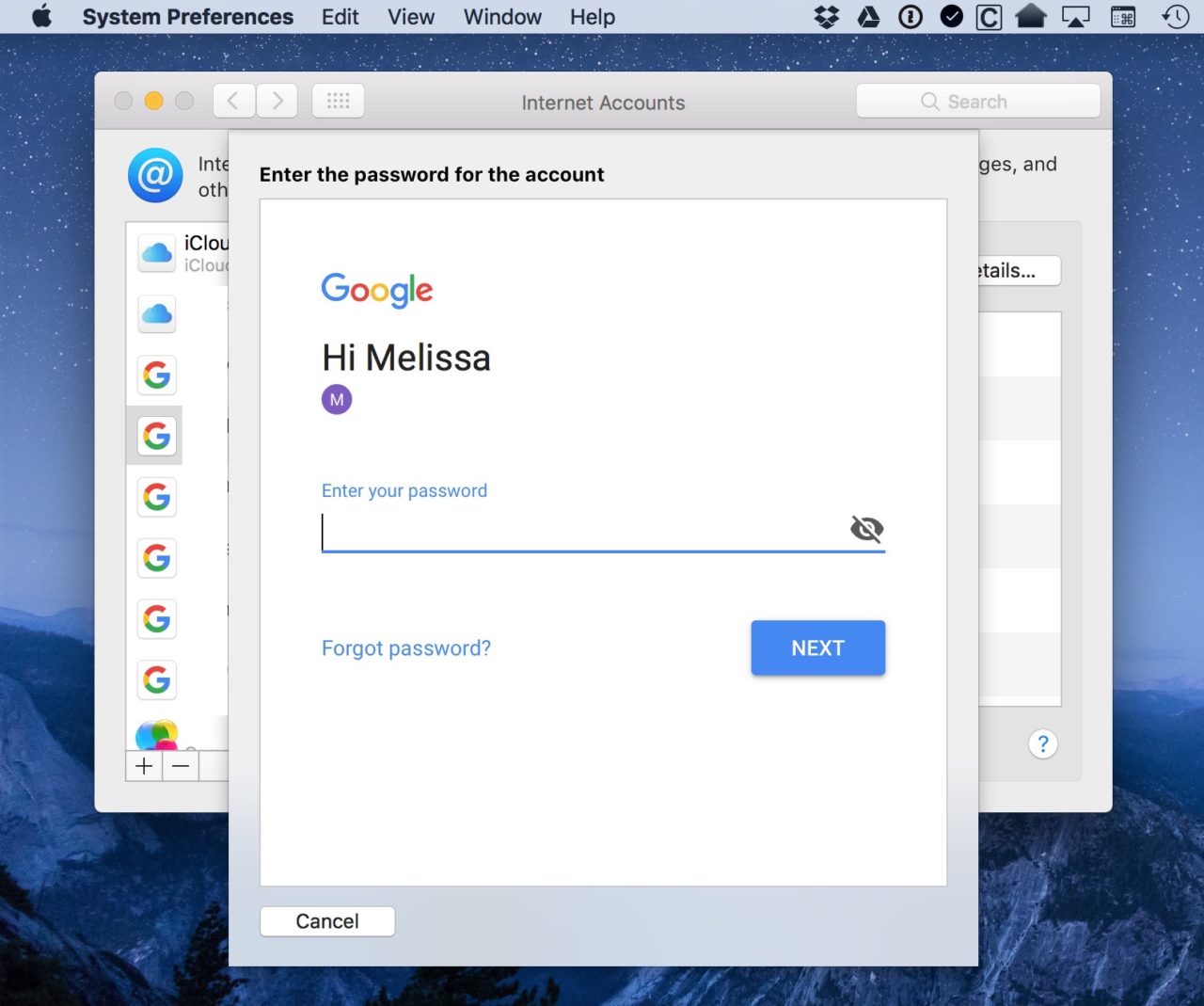The image size is (1204, 1006).
Task: Open the Help menu
Action: [593, 17]
